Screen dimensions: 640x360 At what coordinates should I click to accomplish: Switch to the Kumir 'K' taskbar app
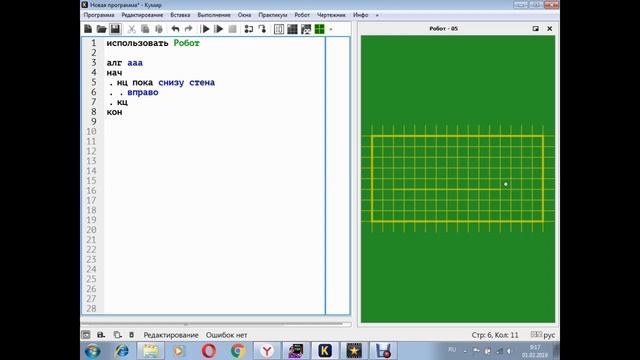point(325,351)
